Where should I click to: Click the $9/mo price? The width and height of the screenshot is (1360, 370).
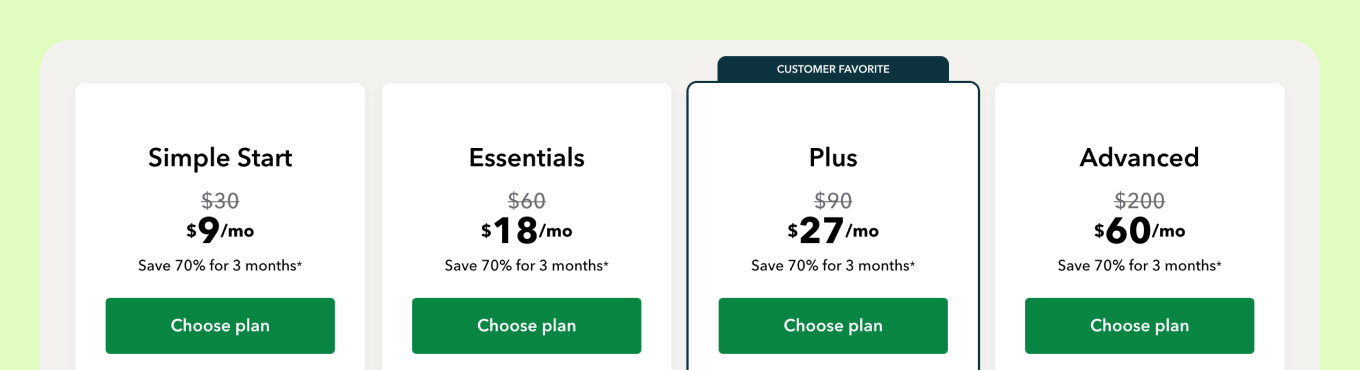coord(220,231)
